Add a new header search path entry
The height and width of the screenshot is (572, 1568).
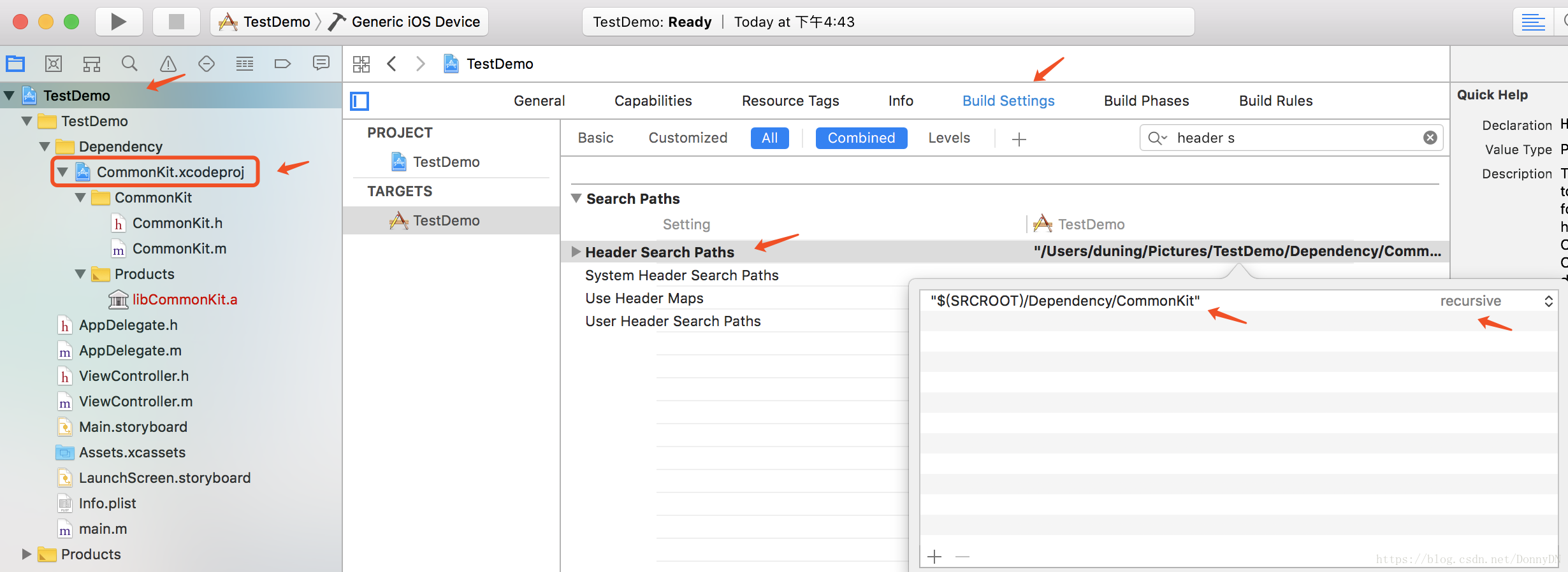[x=934, y=557]
